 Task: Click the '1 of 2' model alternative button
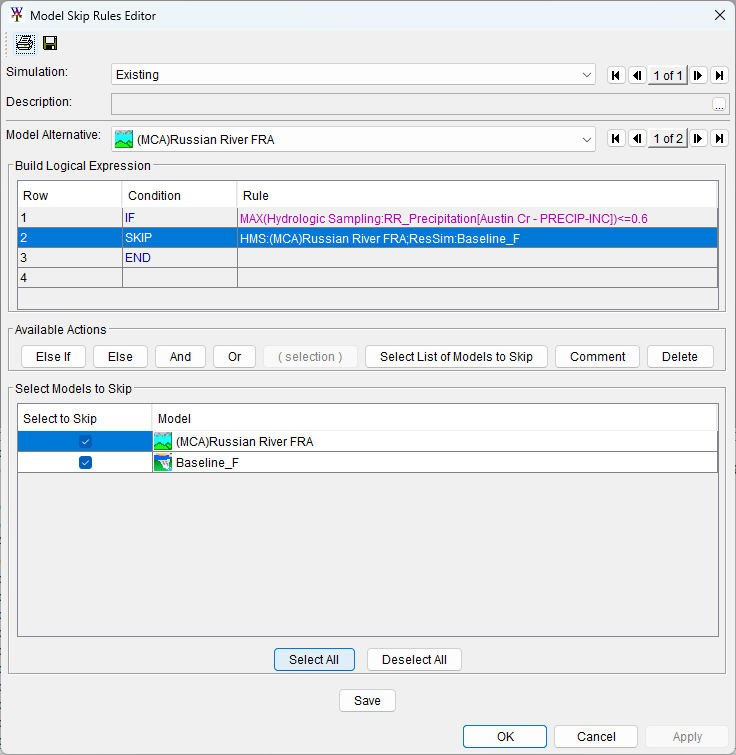coord(668,139)
